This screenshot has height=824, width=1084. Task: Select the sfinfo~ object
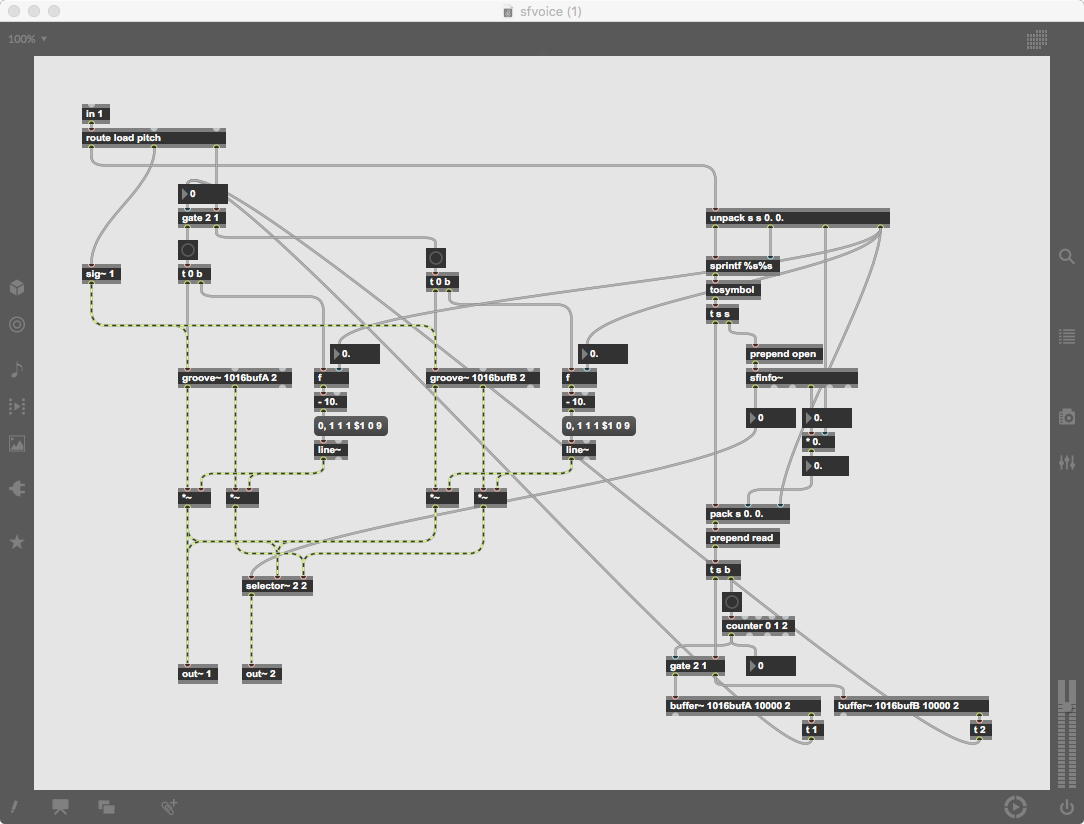[x=802, y=378]
